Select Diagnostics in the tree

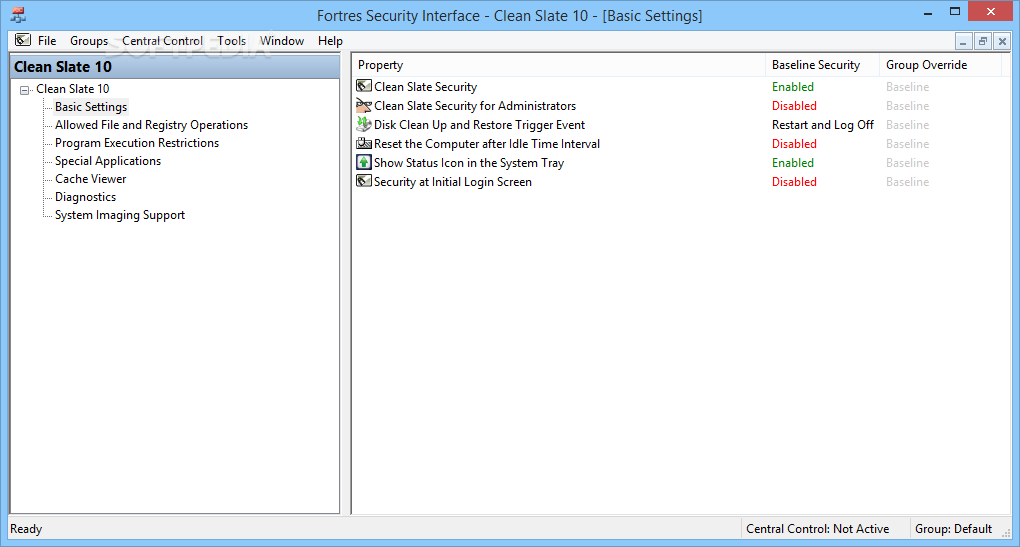point(85,196)
